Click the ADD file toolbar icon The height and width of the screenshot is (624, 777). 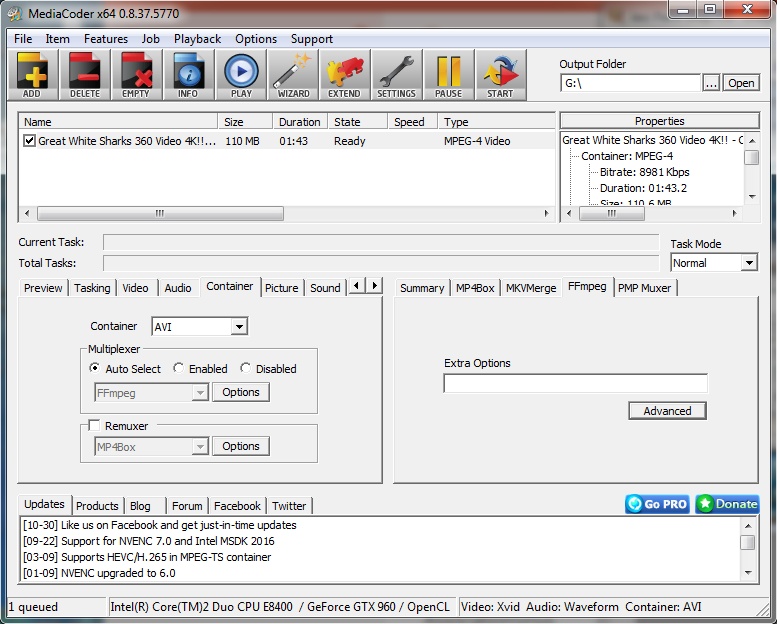[33, 75]
